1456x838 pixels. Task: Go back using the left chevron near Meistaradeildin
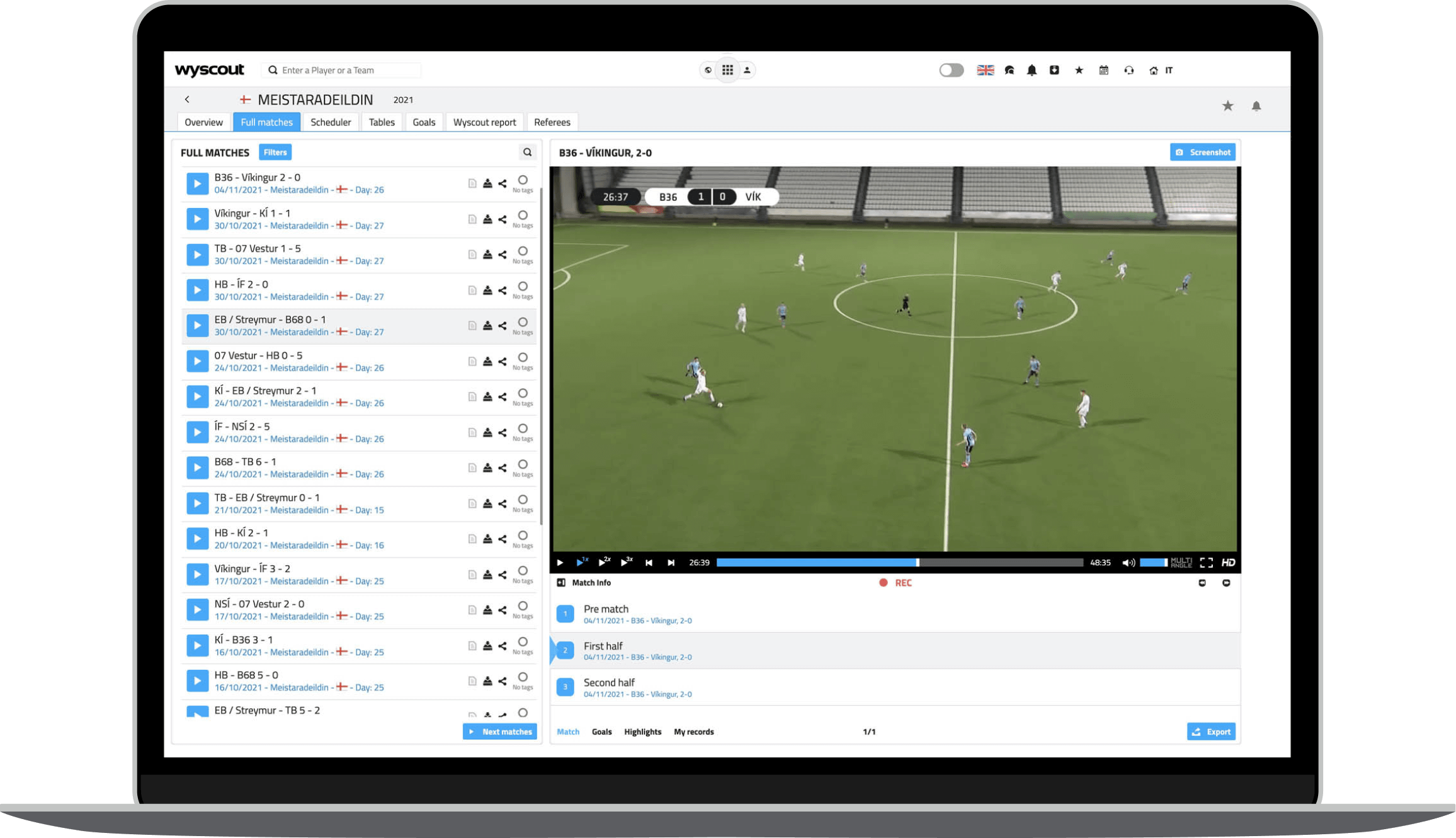click(x=187, y=99)
